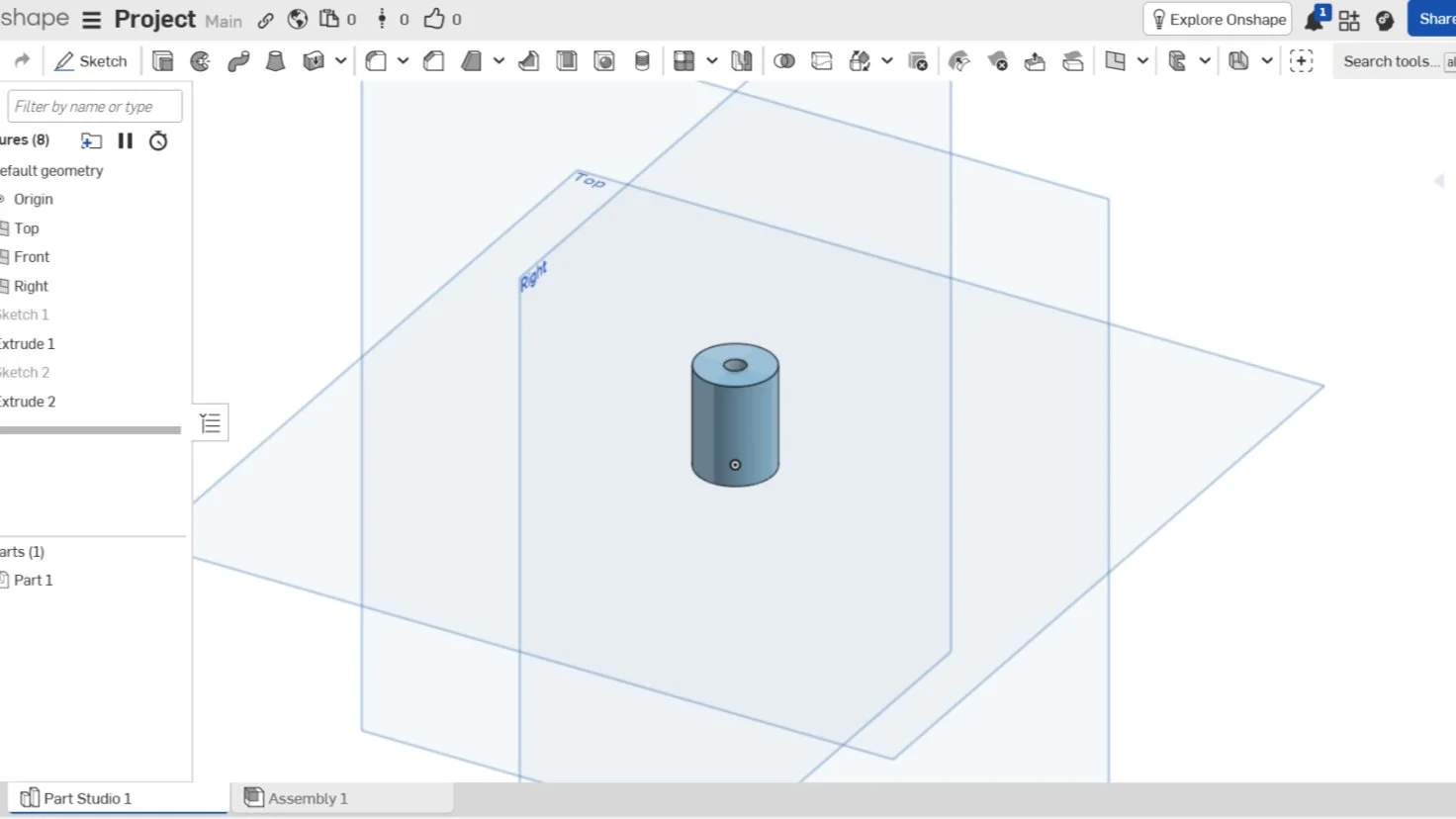Click the feature list rollback bar
Viewport: 1456px width, 819px height.
[x=90, y=430]
